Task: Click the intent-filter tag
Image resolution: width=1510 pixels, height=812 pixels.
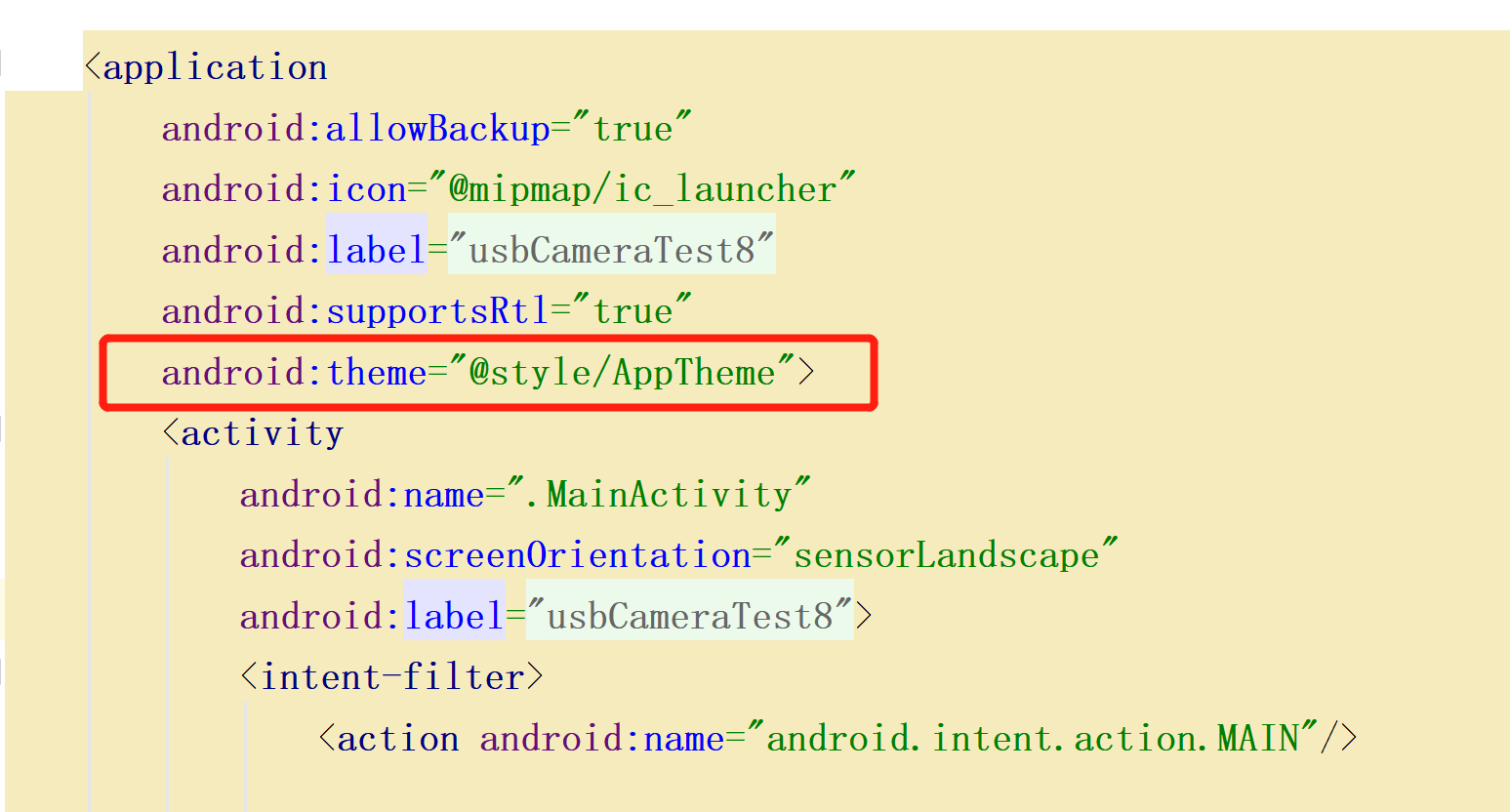Action: click(x=391, y=677)
